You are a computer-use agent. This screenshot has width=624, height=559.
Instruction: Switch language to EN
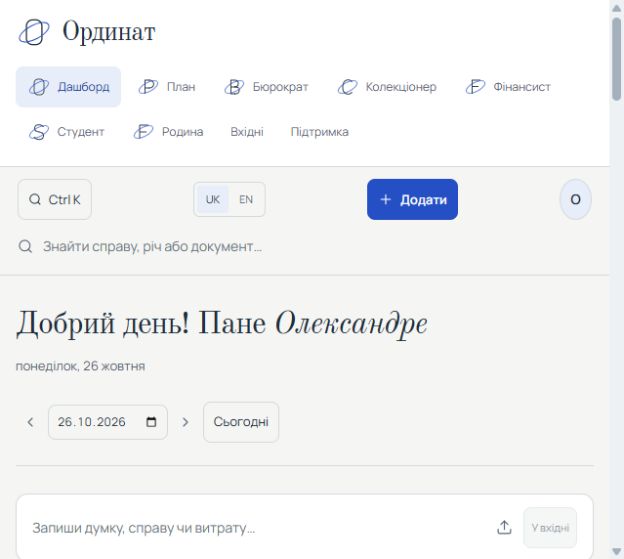246,199
